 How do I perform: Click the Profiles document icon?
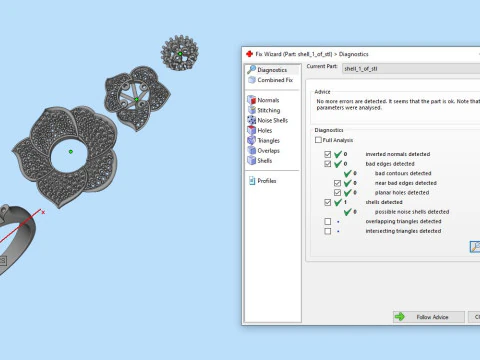(x=252, y=181)
